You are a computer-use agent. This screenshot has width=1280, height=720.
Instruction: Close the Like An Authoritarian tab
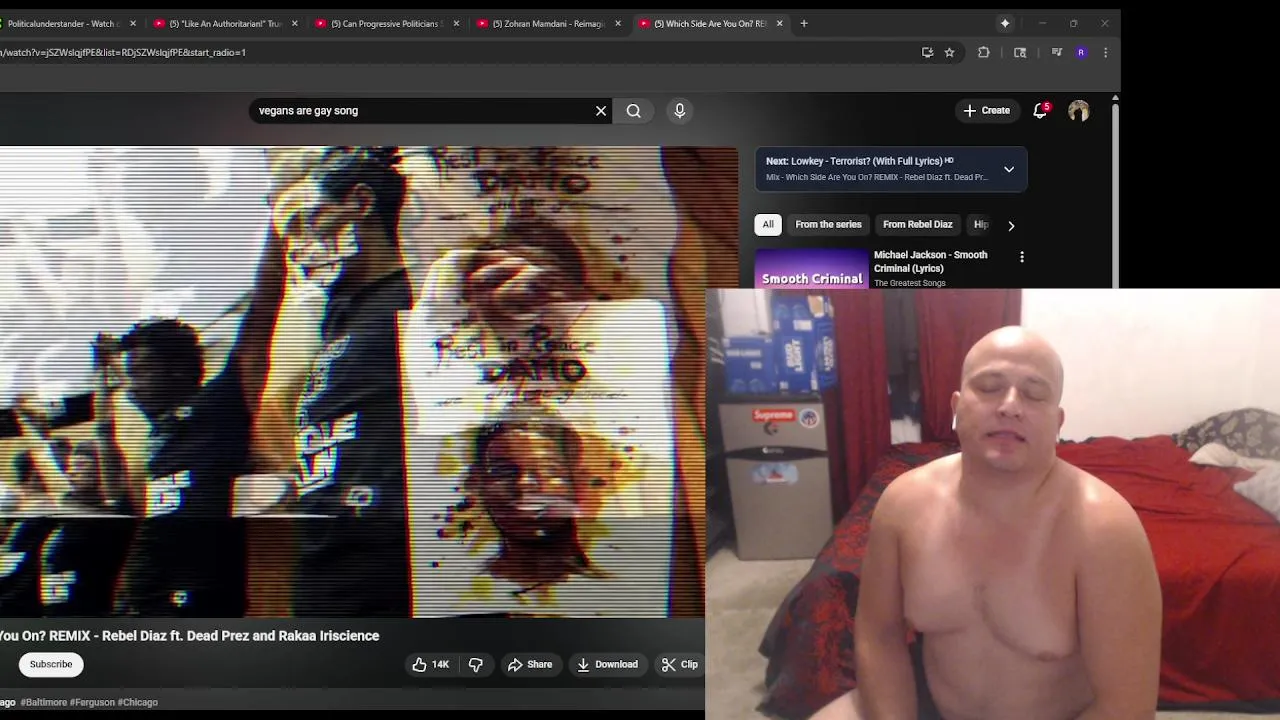click(x=294, y=23)
